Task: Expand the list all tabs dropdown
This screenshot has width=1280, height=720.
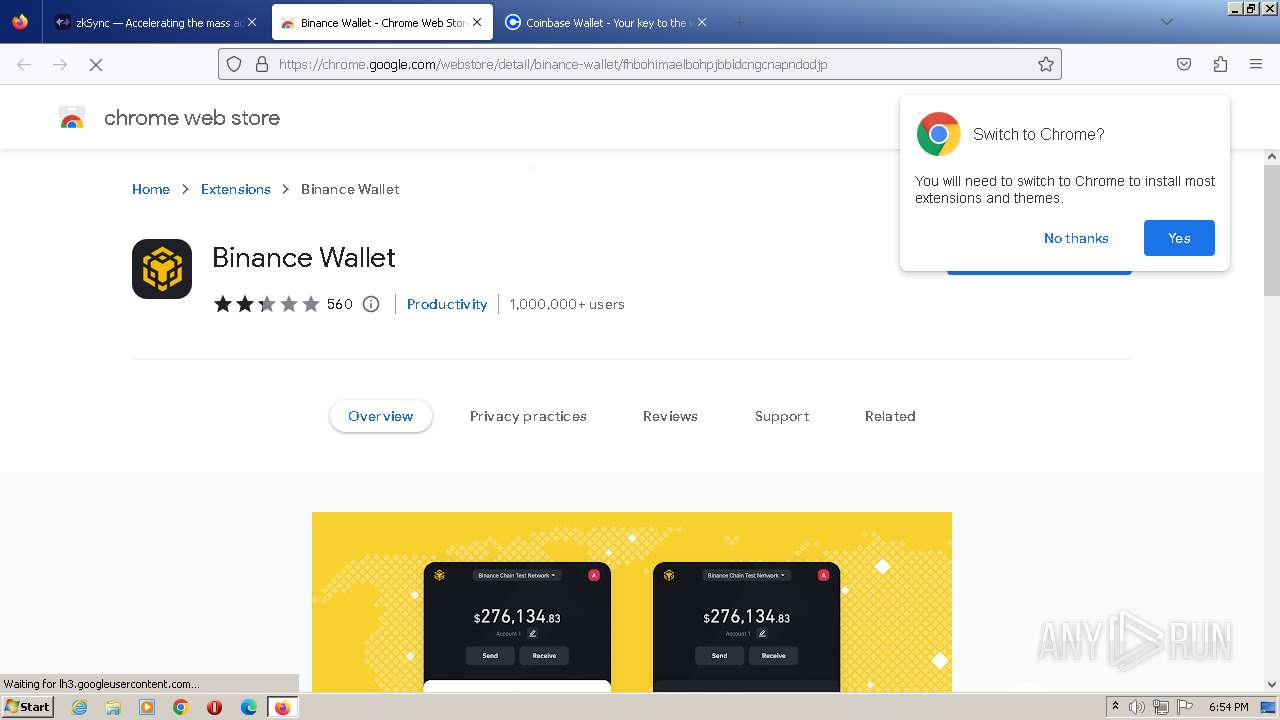Action: (x=1166, y=22)
